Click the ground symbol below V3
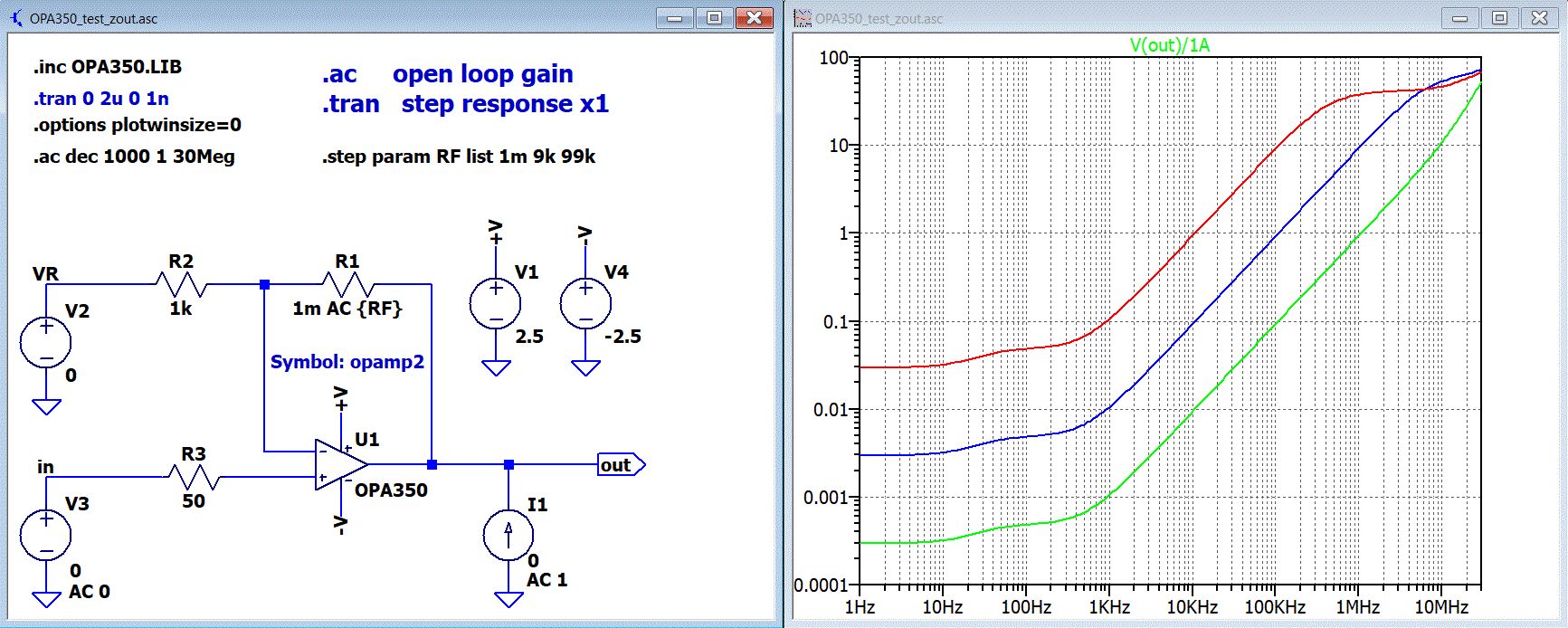The image size is (1568, 628). pos(46,598)
